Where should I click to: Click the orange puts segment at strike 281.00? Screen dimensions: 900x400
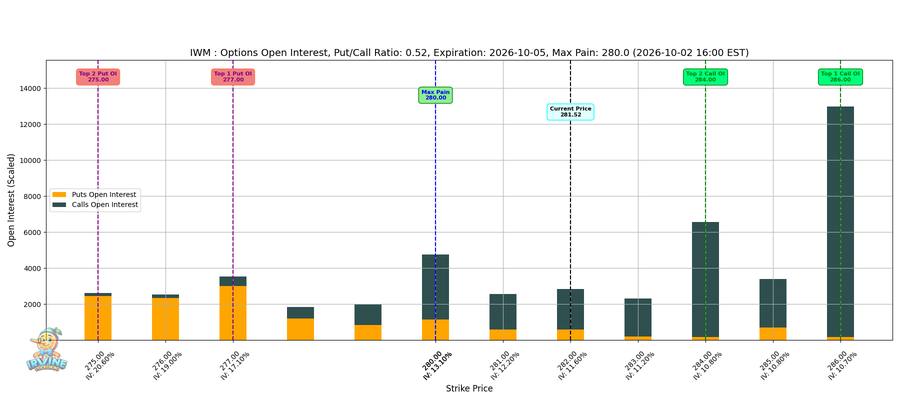tap(503, 335)
